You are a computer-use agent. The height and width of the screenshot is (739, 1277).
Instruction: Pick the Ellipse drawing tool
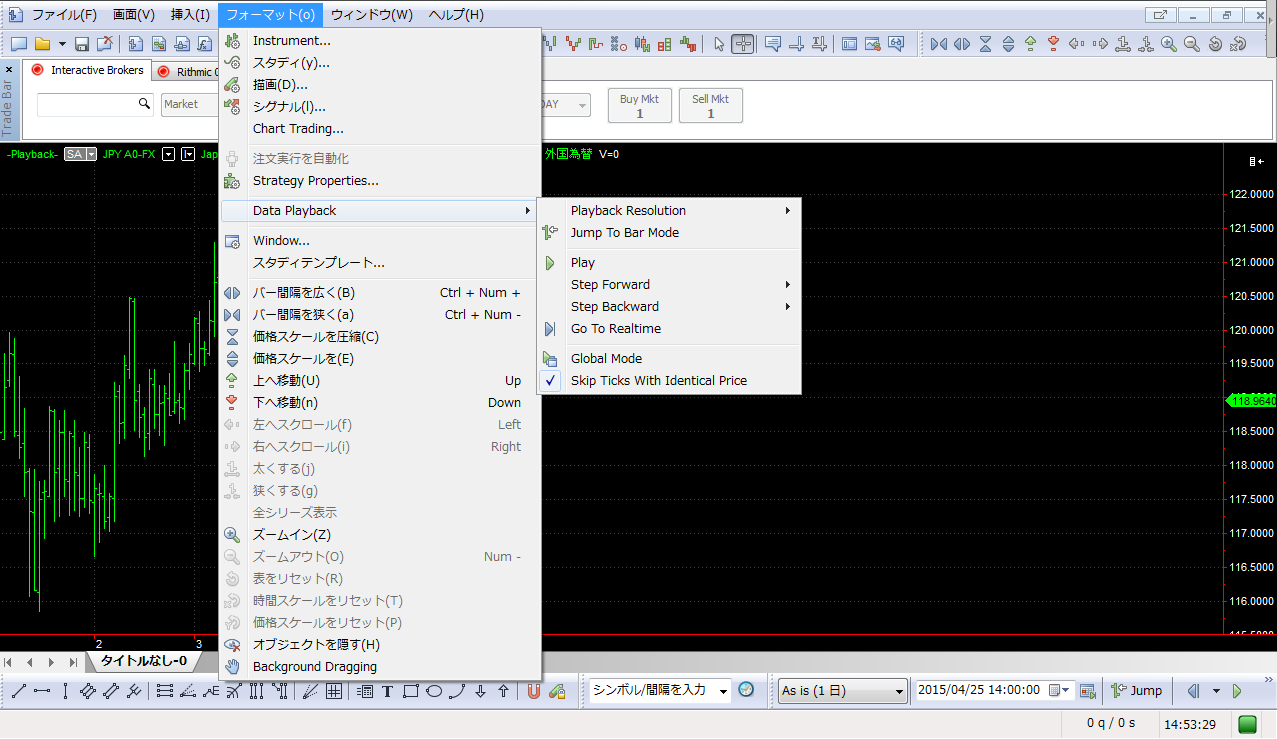[434, 691]
